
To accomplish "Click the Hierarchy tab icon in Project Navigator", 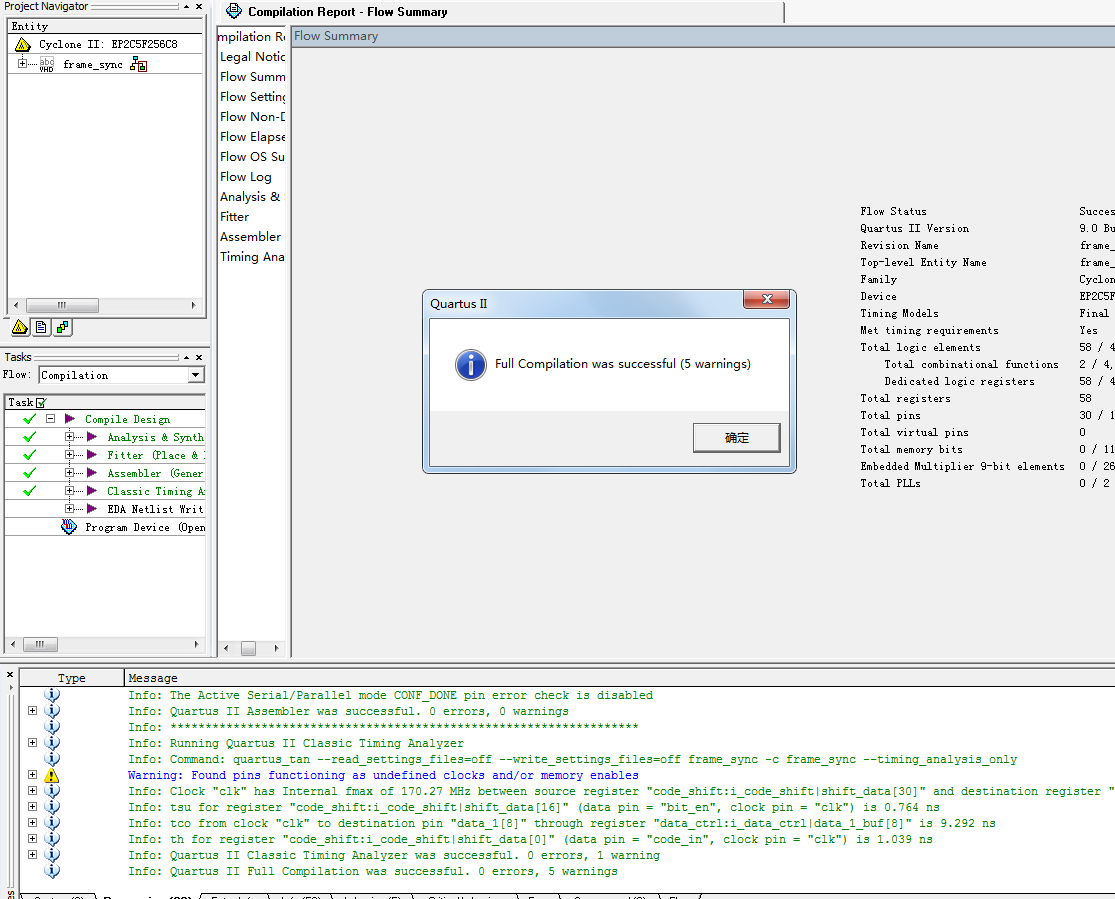I will [x=20, y=327].
